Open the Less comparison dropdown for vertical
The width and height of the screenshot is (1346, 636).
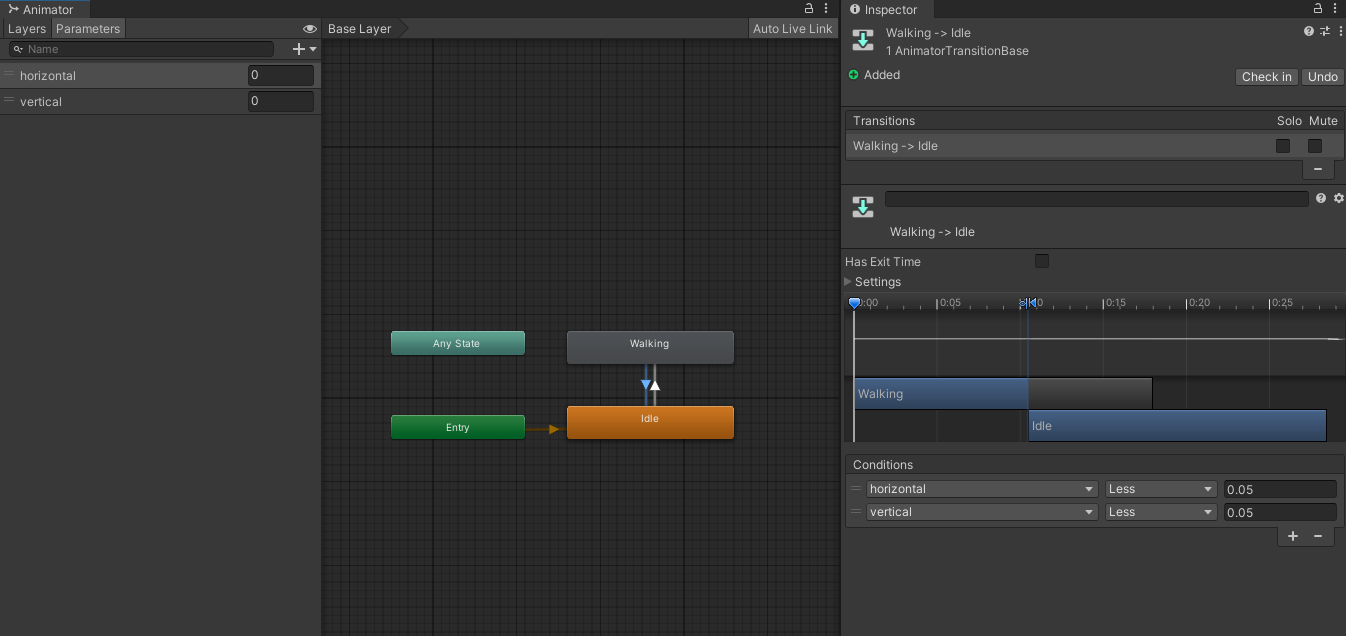1160,511
